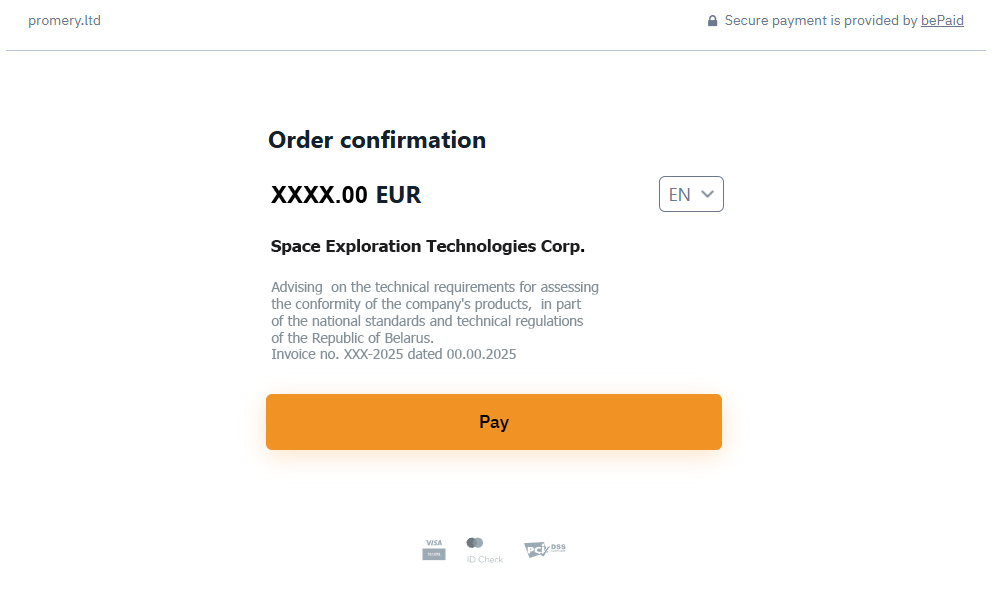Image resolution: width=996 pixels, height=601 pixels.
Task: Click the secure payment lock icon
Action: (x=713, y=21)
